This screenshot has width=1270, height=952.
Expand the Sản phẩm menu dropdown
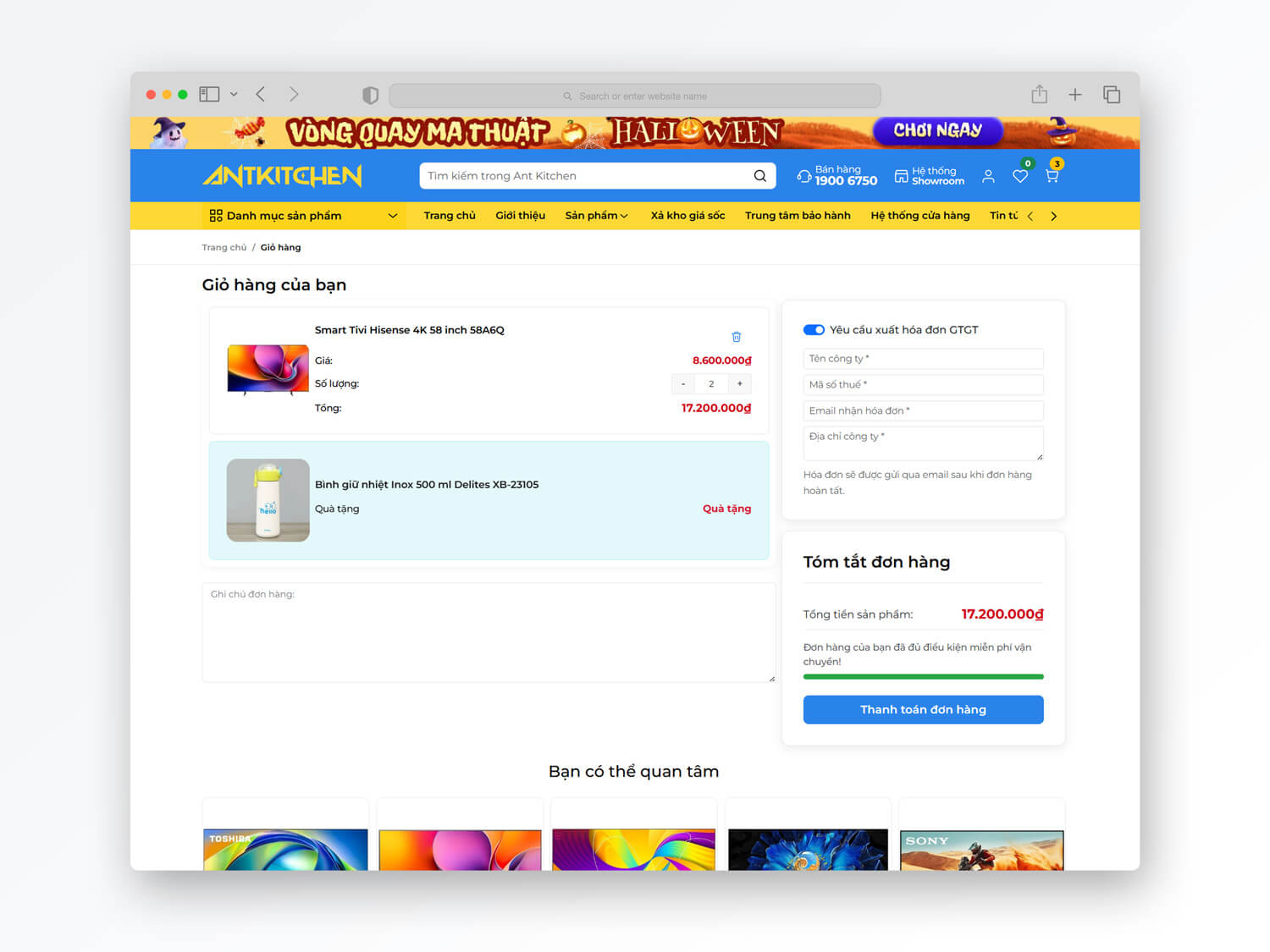pyautogui.click(x=624, y=216)
